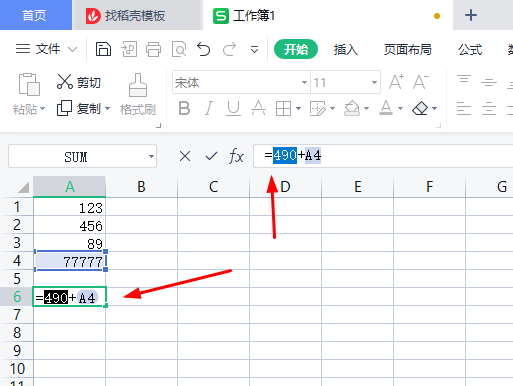513x386 pixels.
Task: Toggle Underline formatting
Action: tap(233, 108)
